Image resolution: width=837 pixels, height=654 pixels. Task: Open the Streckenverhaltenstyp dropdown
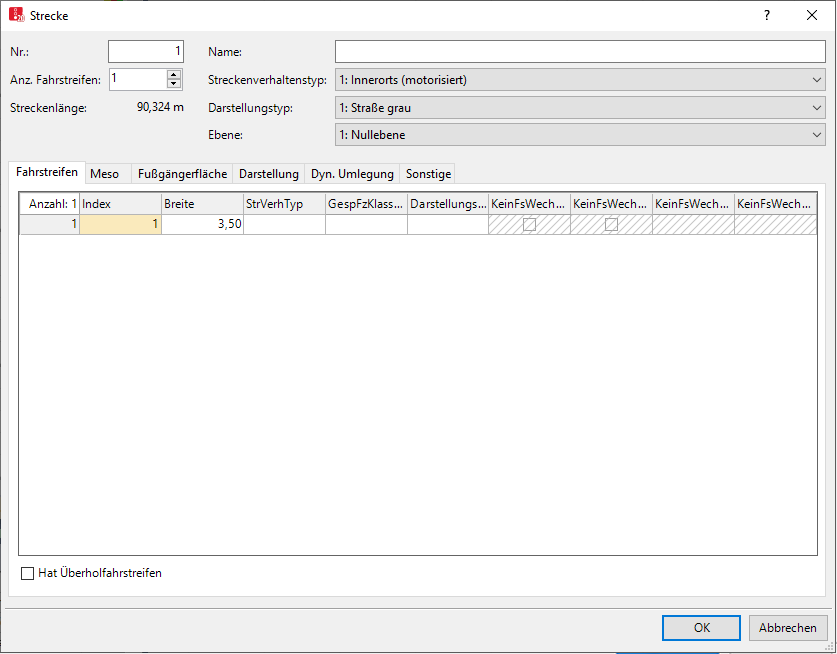pos(580,80)
